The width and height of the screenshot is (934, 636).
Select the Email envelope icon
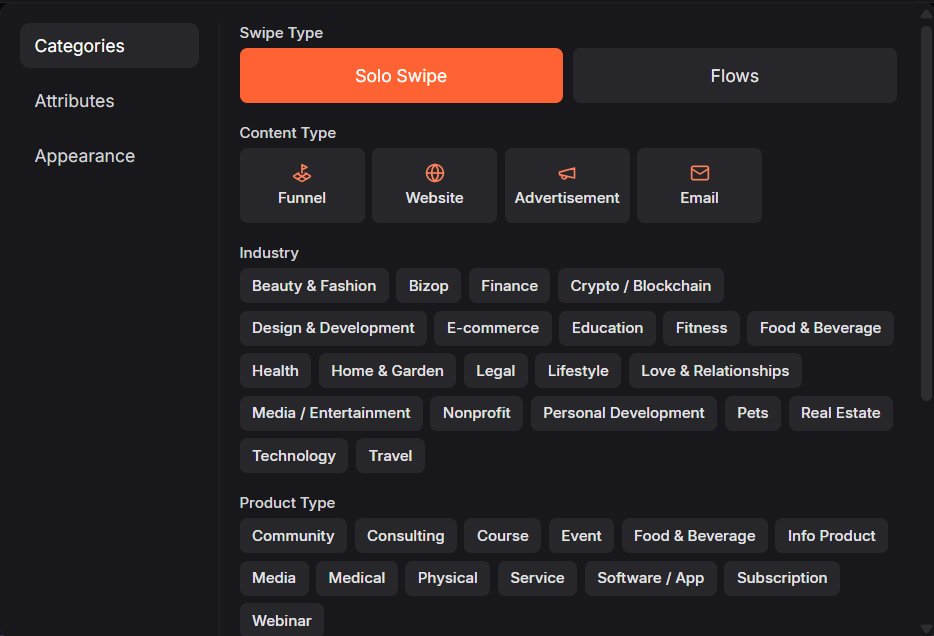[x=699, y=174]
